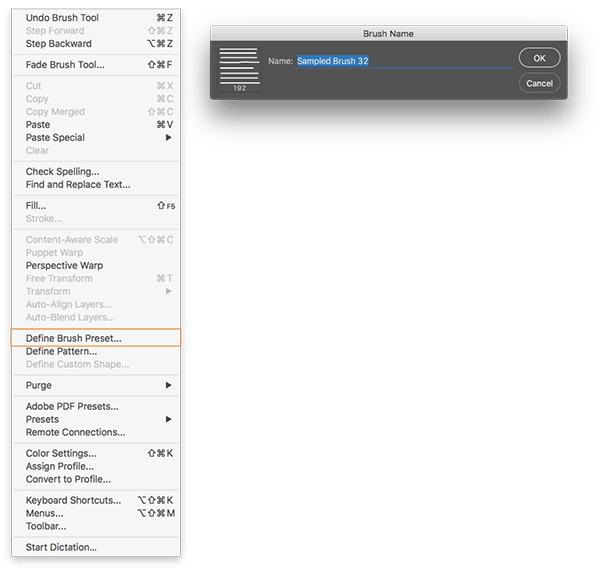Click Auto-Blend Layers entry
Viewport: 600px width, 571px height.
click(96, 318)
